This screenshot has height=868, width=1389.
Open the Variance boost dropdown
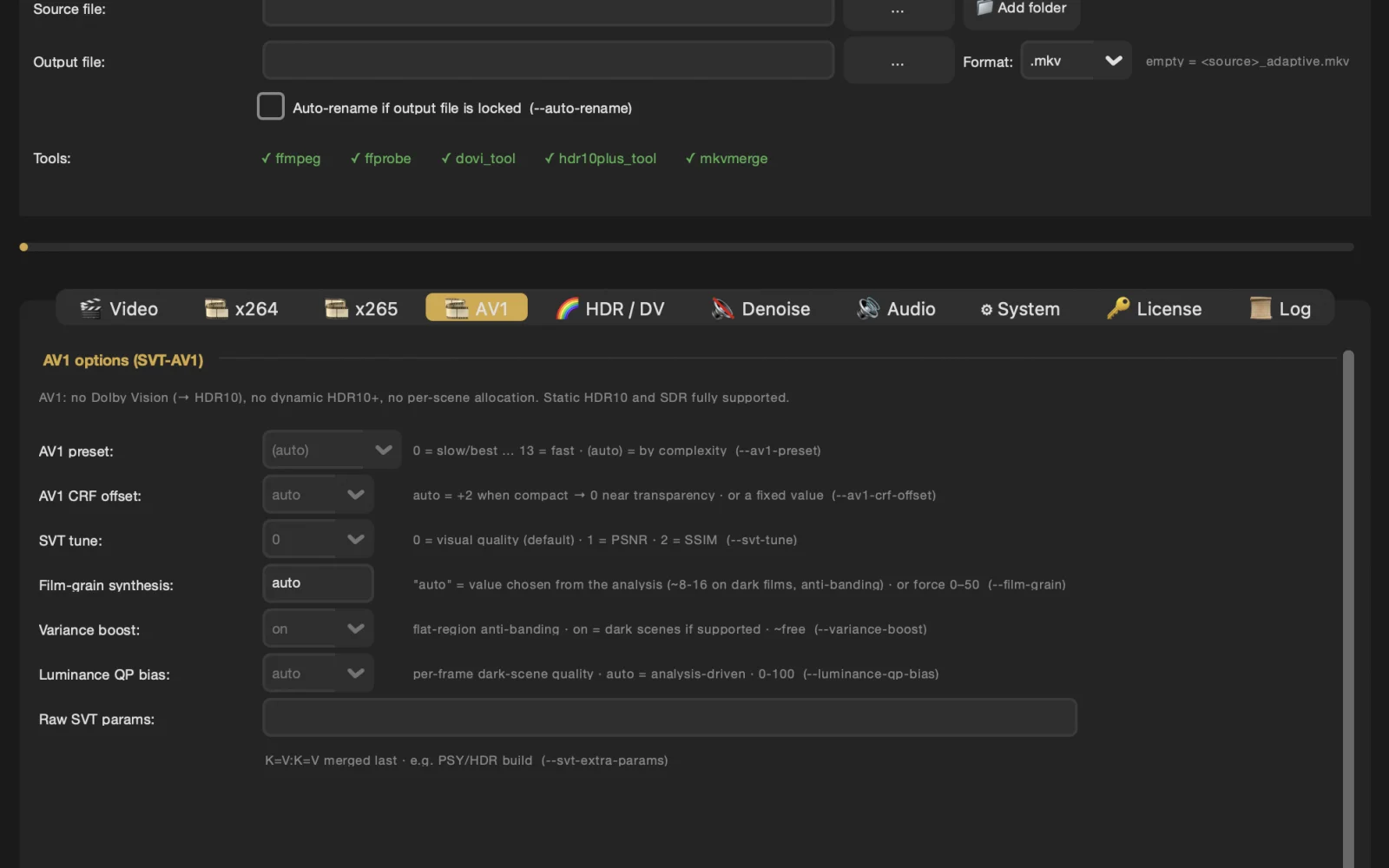click(318, 628)
